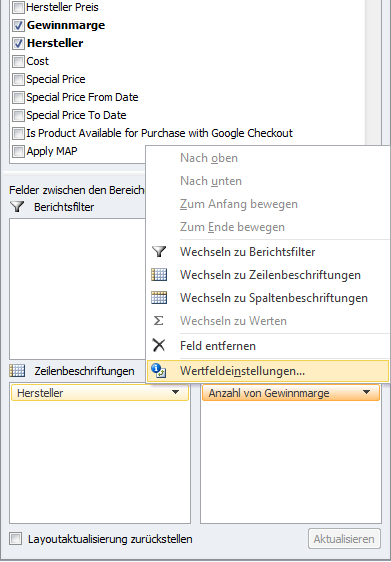The image size is (391, 562).
Task: Open the Hersteller field dropdown arrow
Action: 176,392
